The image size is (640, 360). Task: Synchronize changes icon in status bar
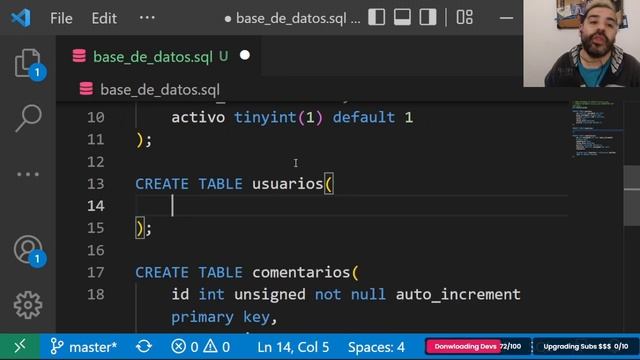(x=144, y=347)
